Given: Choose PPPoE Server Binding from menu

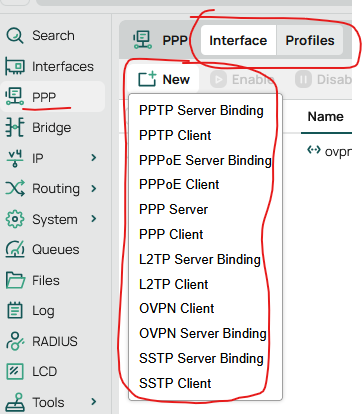Looking at the screenshot, I should coord(205,160).
